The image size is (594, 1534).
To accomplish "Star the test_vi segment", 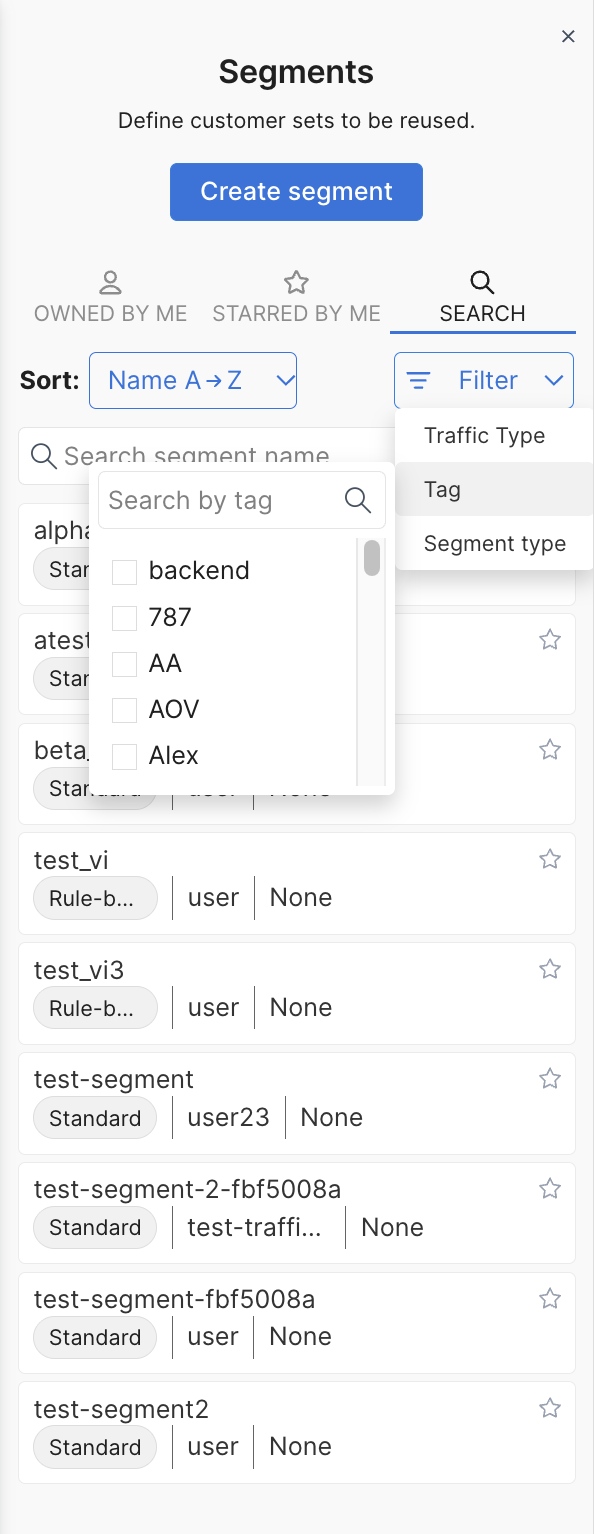I will 550,859.
